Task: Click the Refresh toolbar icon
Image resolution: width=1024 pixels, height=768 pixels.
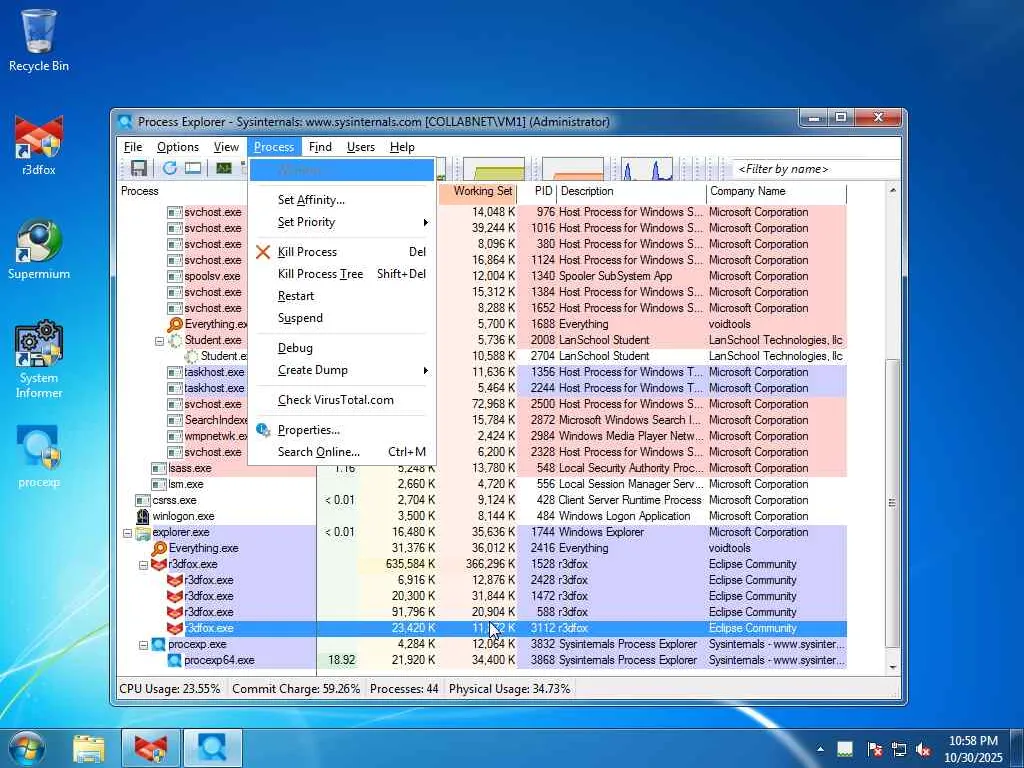Action: click(x=170, y=168)
